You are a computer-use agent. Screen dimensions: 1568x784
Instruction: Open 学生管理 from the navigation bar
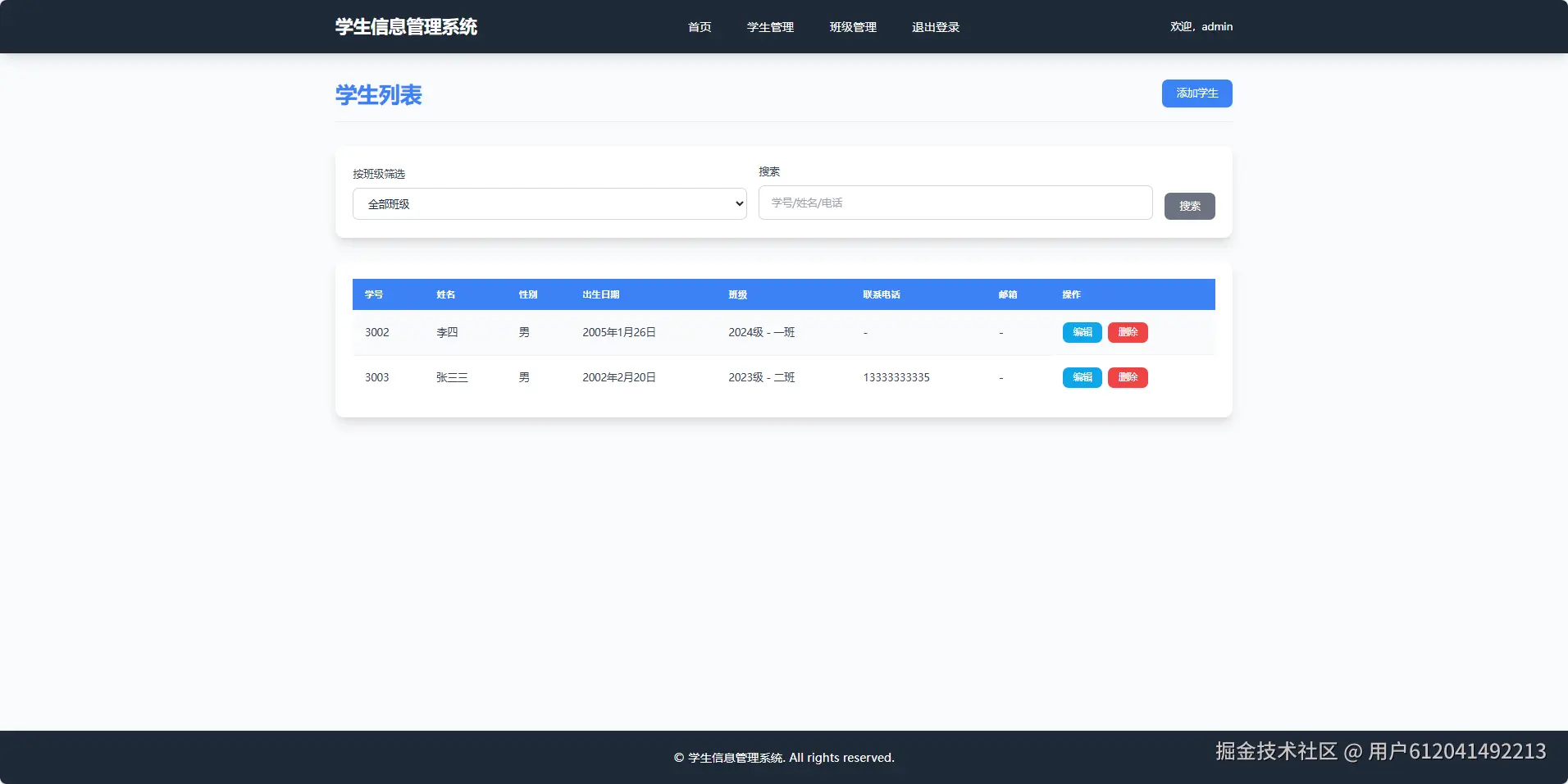click(x=768, y=26)
